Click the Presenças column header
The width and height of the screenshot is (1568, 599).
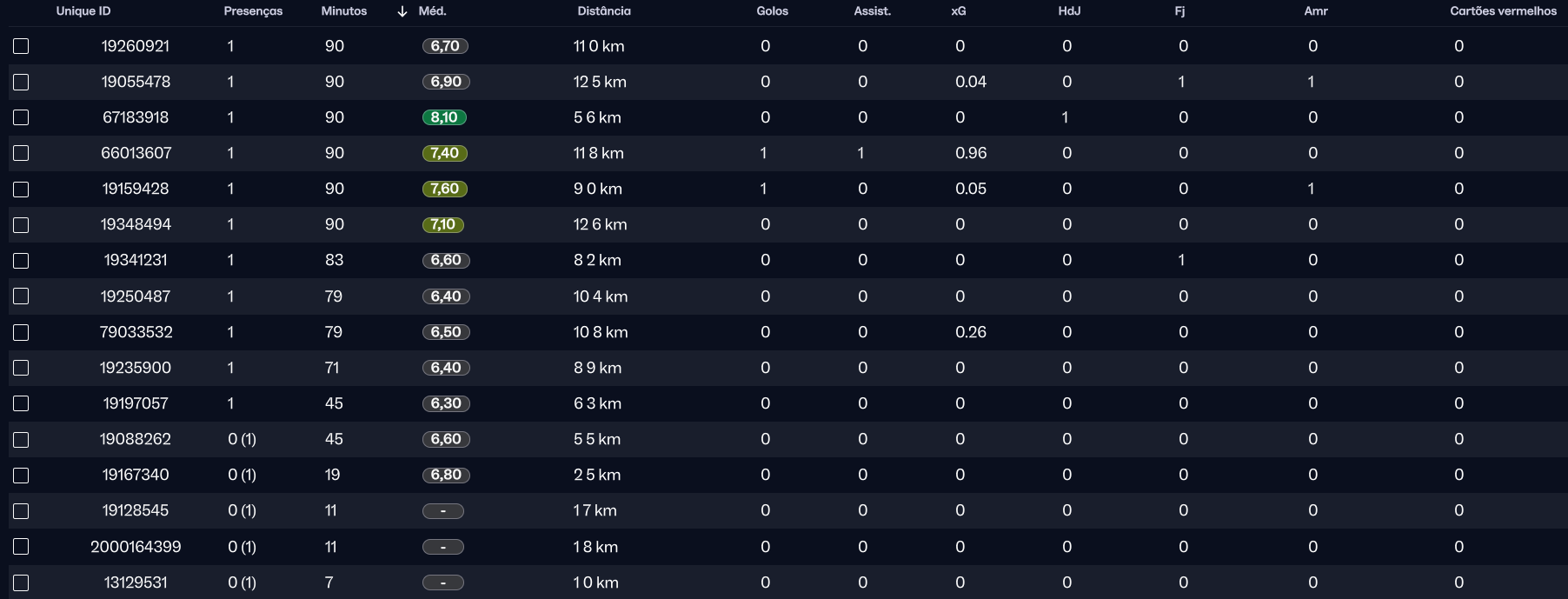pyautogui.click(x=253, y=11)
